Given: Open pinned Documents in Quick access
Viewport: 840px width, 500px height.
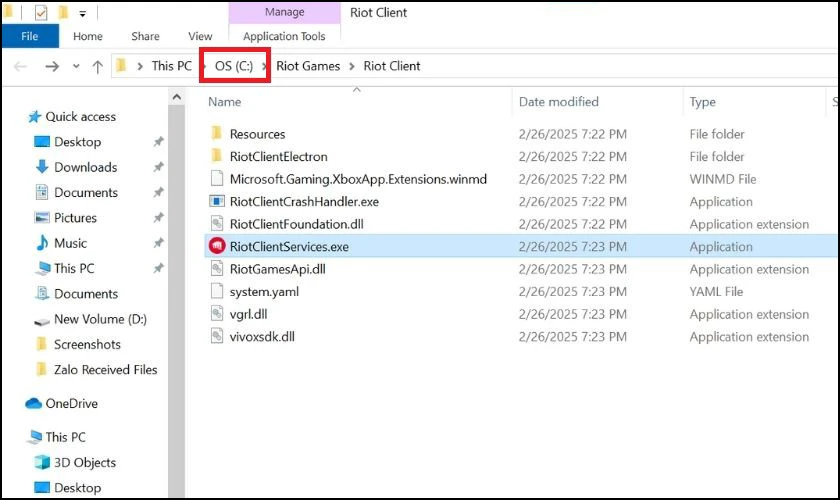Looking at the screenshot, I should 86,192.
